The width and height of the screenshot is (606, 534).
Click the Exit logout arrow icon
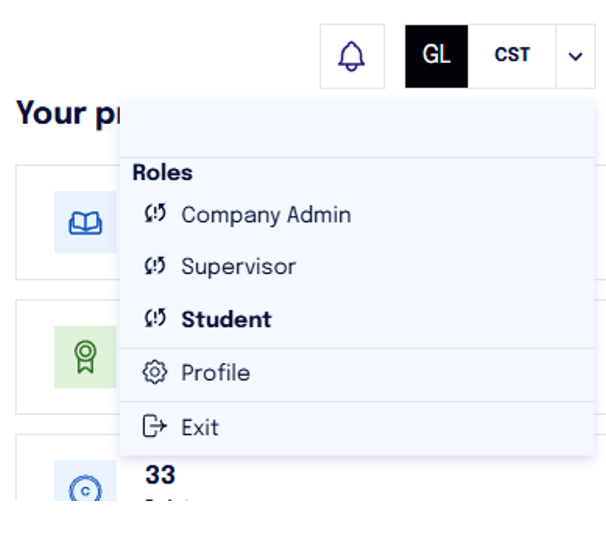pos(155,426)
